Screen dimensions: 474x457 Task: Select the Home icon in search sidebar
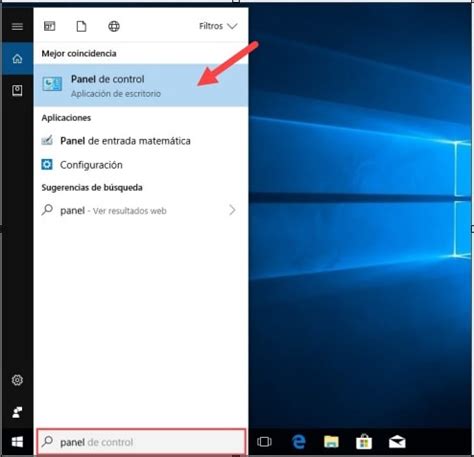pos(17,59)
